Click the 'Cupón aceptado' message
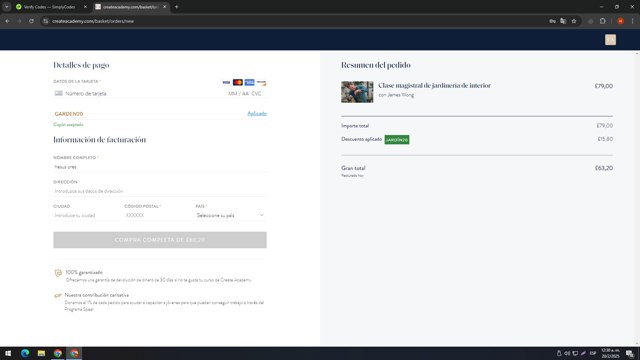 click(x=68, y=124)
